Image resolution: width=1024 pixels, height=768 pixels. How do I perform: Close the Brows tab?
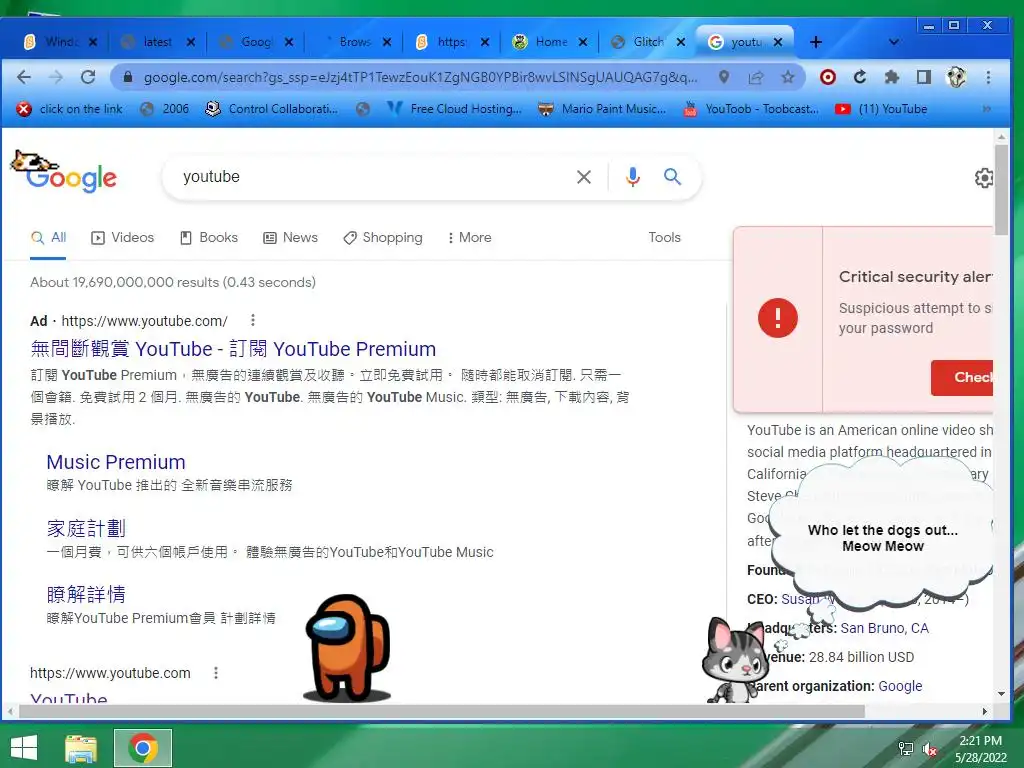pos(387,42)
